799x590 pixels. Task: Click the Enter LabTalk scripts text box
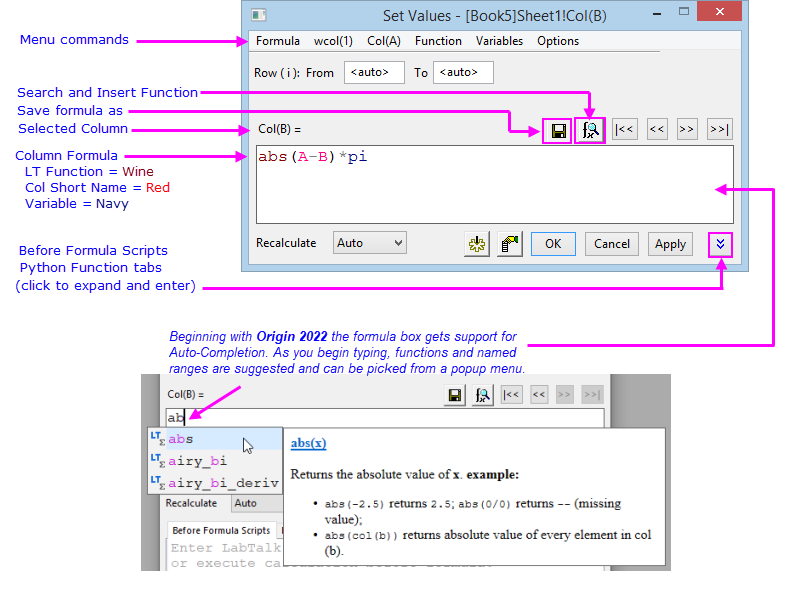pyautogui.click(x=225, y=555)
